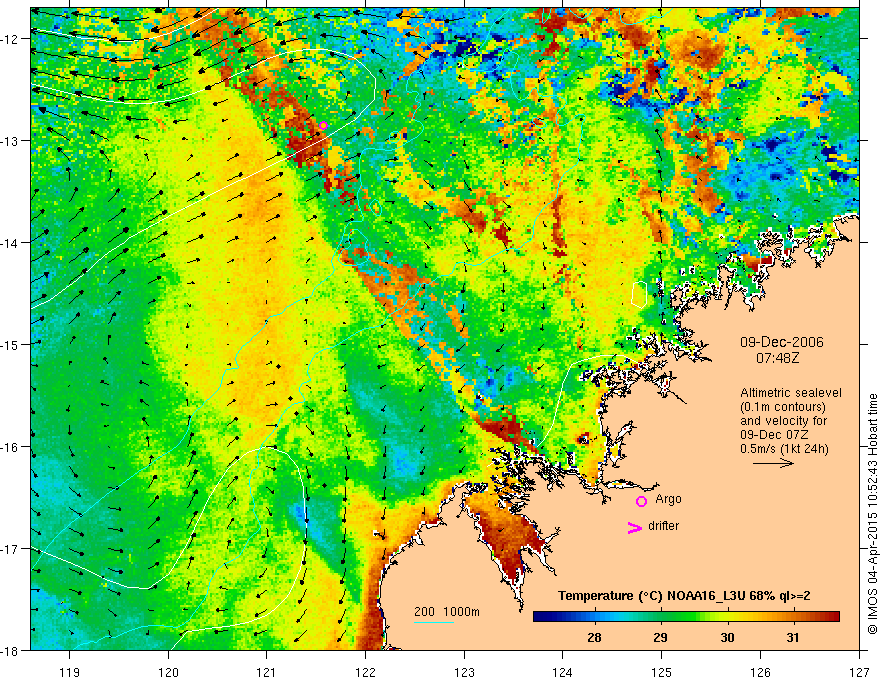Click the magenta drifter legend arrowhead
This screenshot has width=880, height=680.
click(x=635, y=527)
